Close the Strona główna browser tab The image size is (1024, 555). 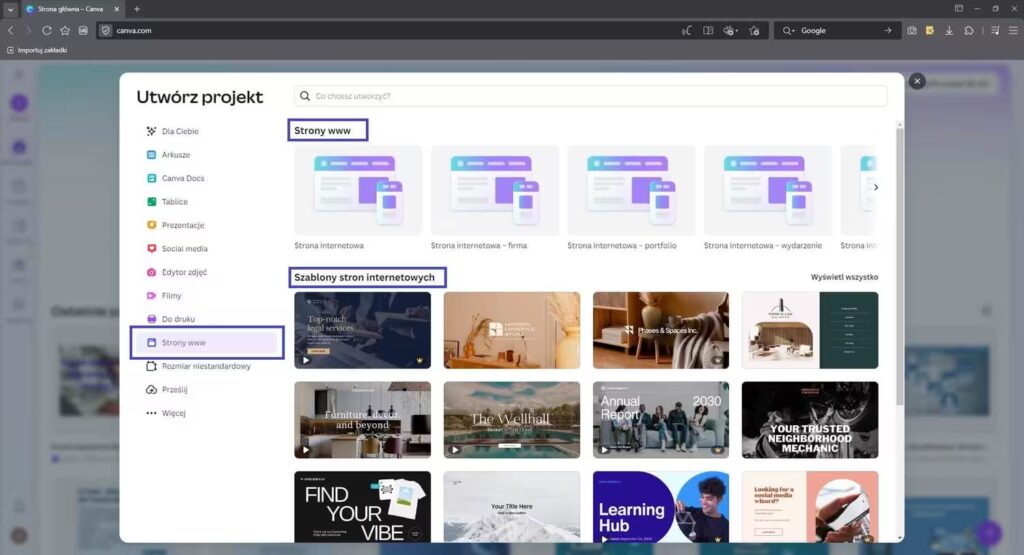pyautogui.click(x=116, y=9)
